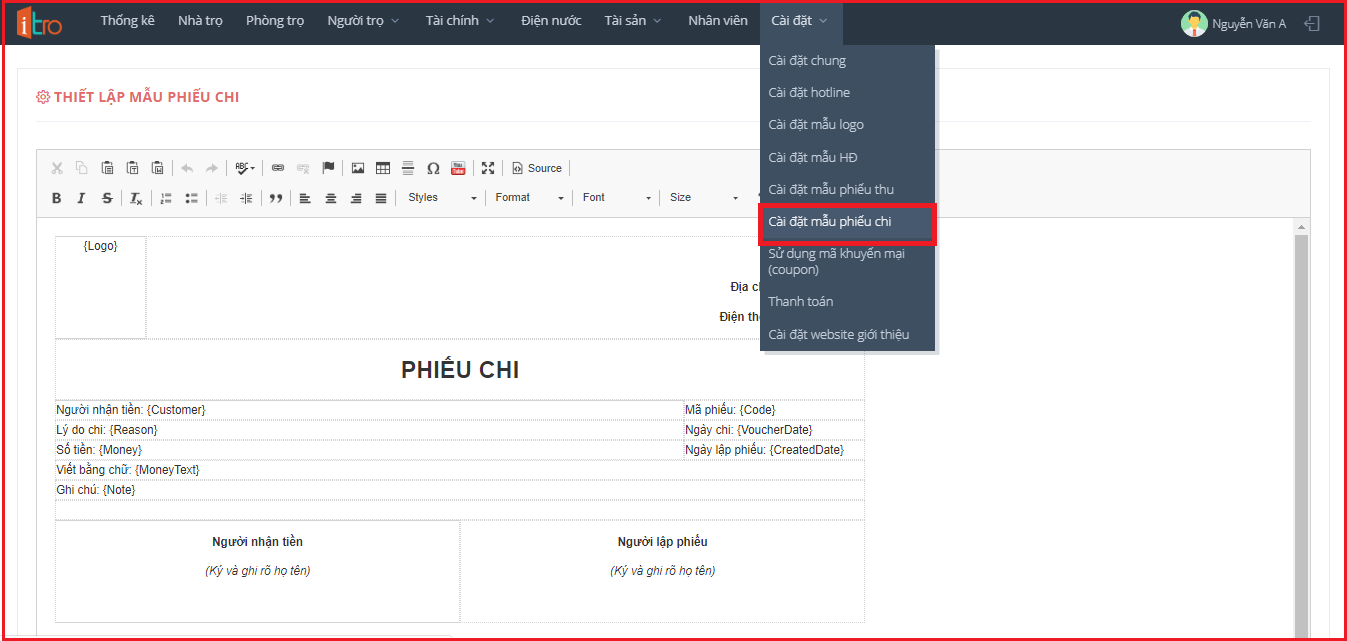Insert an image with the image icon
This screenshot has height=641, width=1347.
[x=357, y=168]
